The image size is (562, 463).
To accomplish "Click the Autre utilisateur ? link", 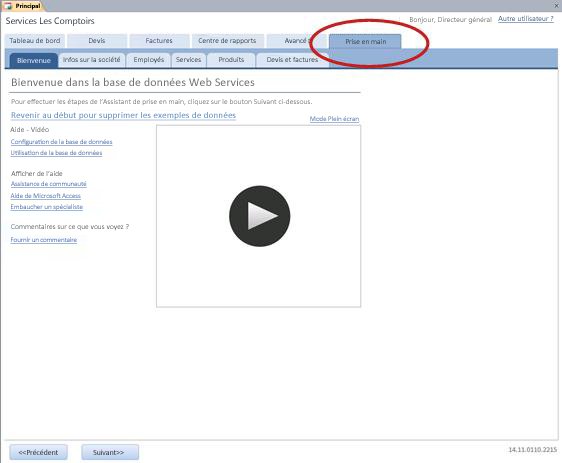I will coord(525,19).
